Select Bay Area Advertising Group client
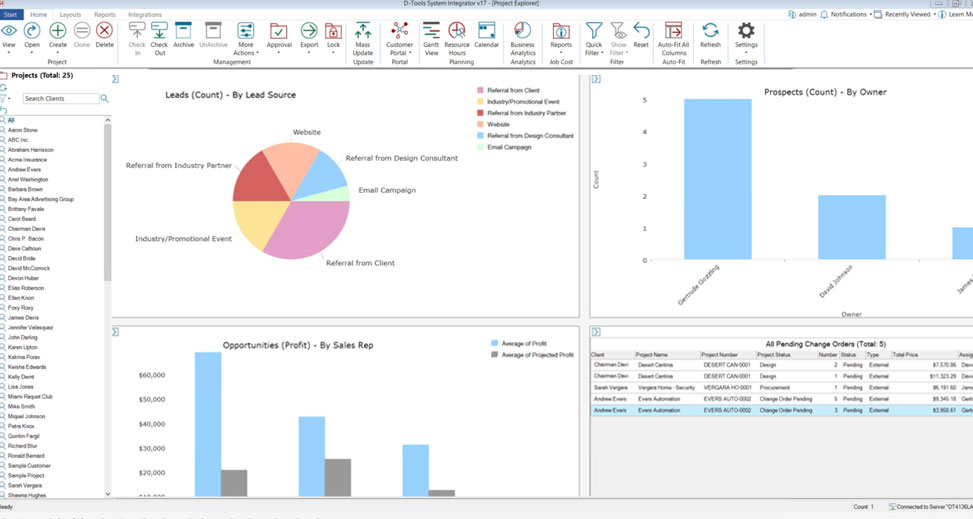 [40, 199]
